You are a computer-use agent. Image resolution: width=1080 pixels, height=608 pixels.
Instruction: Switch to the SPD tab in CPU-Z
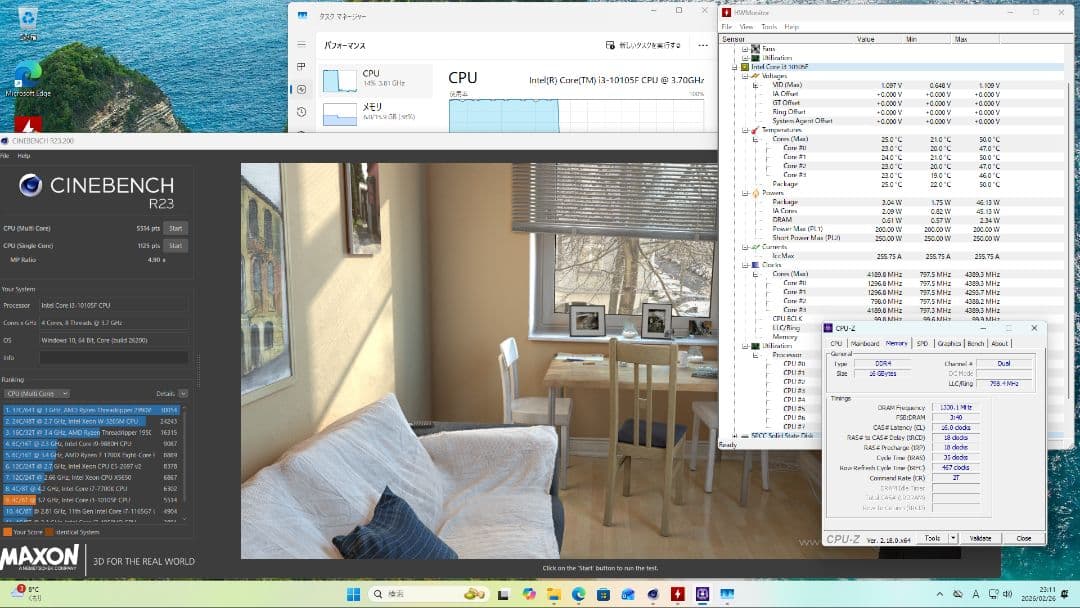coord(922,344)
